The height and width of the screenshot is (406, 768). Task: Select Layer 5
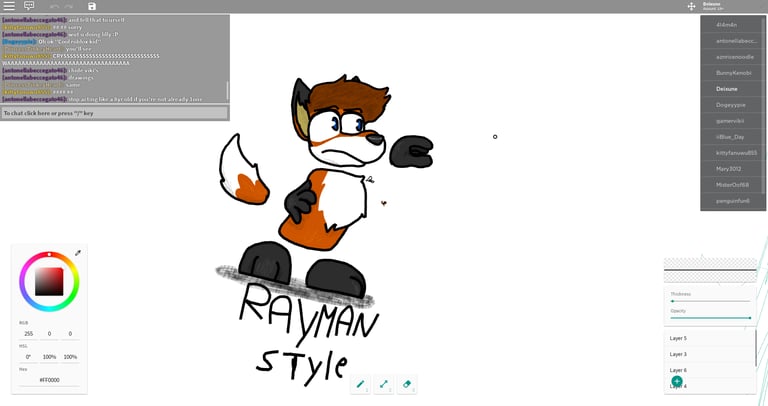click(710, 338)
